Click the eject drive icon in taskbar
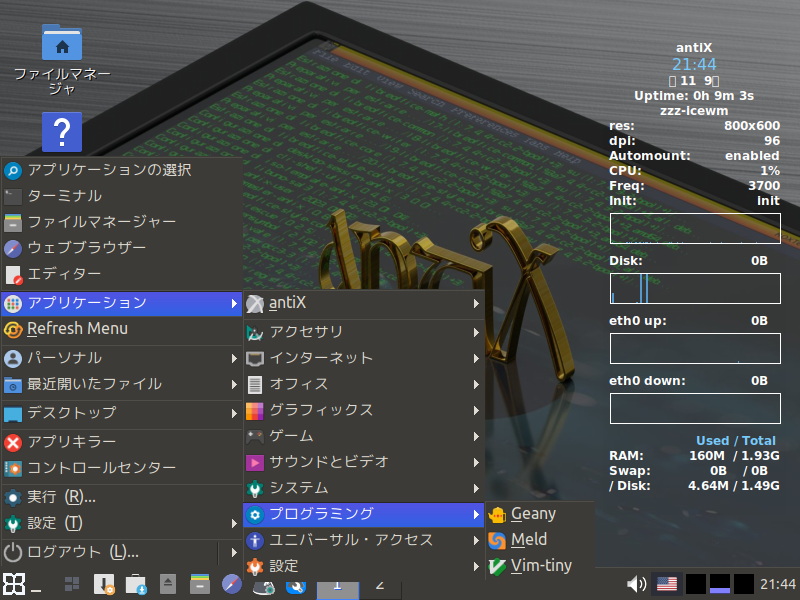The height and width of the screenshot is (600, 800). tap(168, 584)
